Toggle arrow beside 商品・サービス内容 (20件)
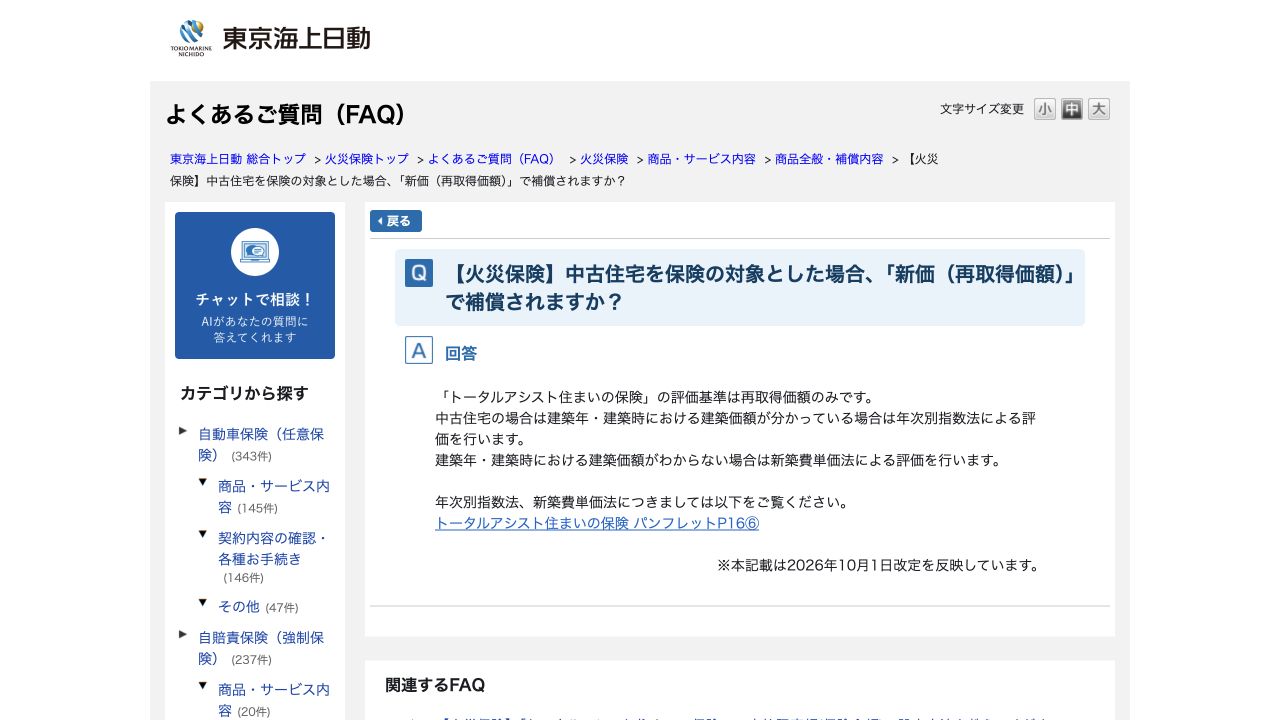 pos(203,685)
